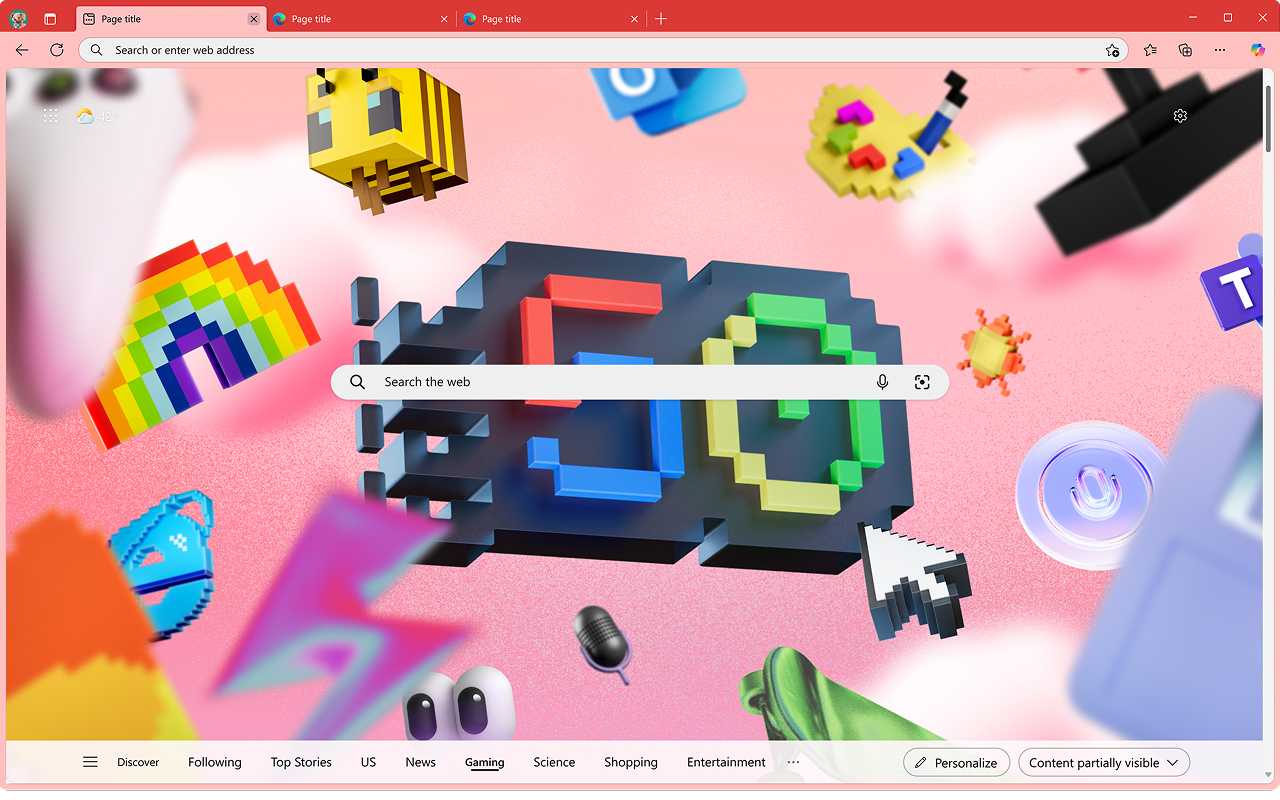
Task: Open Collections icon in toolbar
Action: point(1185,50)
